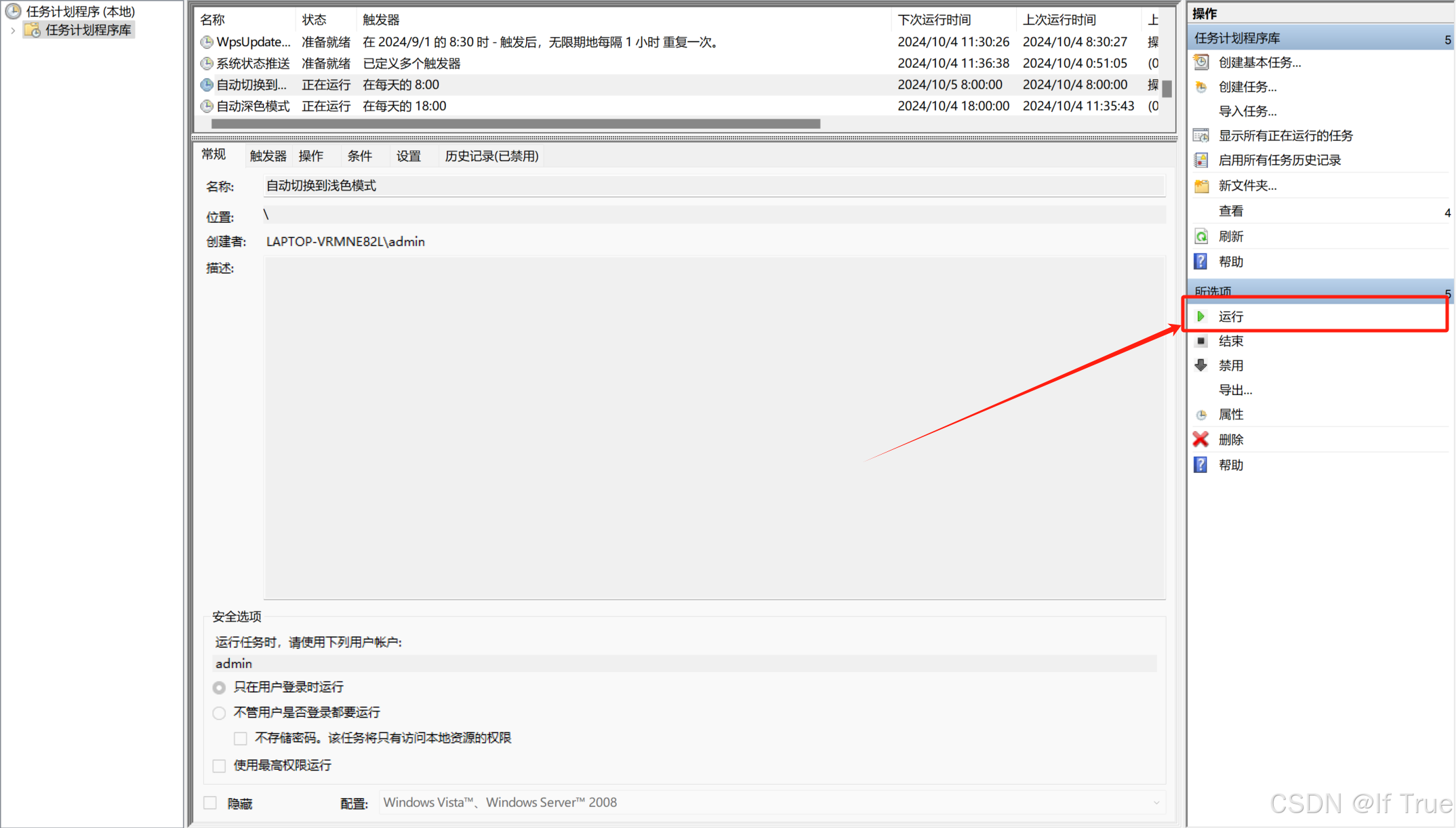Viewport: 1456px width, 828px height.
Task: Click Import Task in the Actions panel
Action: [1247, 111]
